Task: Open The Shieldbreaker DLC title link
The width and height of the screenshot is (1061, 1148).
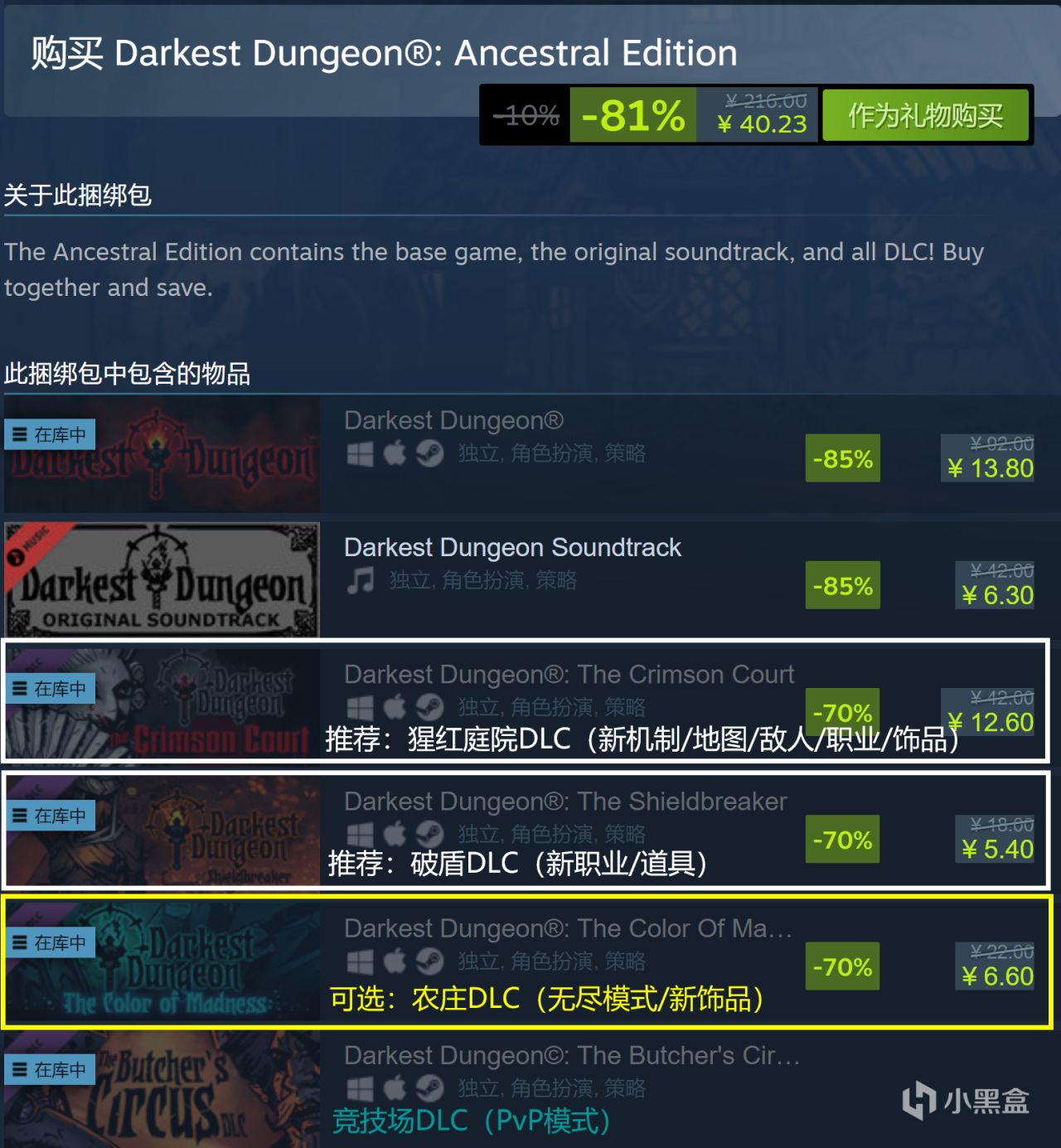Action: point(565,802)
